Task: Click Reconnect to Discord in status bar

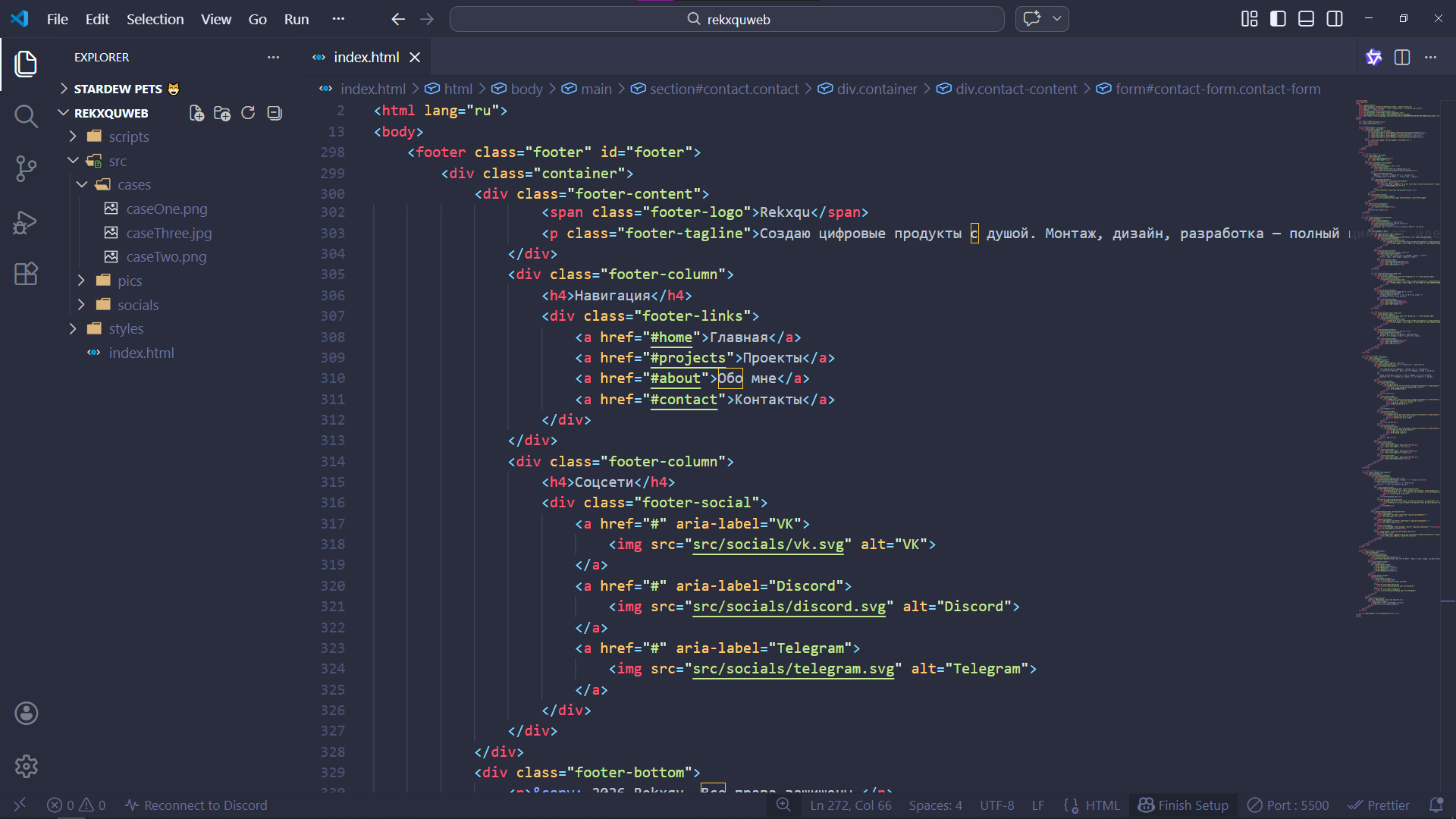Action: click(196, 805)
